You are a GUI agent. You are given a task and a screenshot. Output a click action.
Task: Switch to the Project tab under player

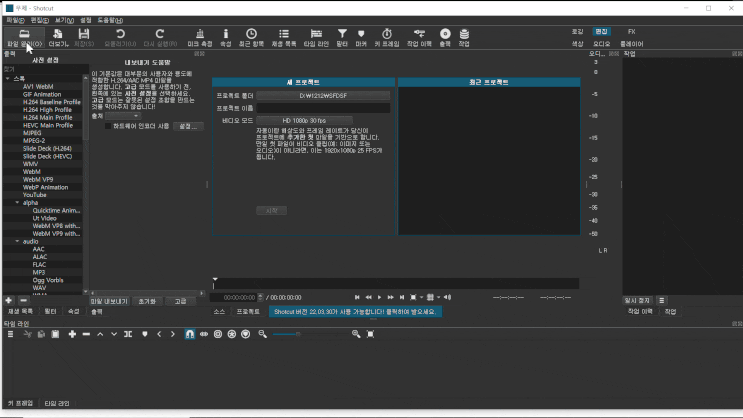coord(248,311)
